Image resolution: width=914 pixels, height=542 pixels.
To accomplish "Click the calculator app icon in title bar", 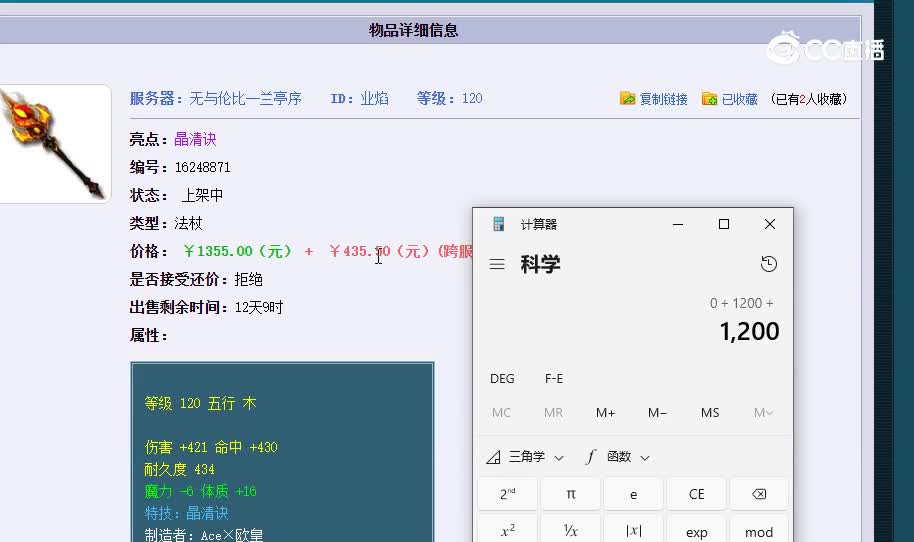I will coord(498,224).
